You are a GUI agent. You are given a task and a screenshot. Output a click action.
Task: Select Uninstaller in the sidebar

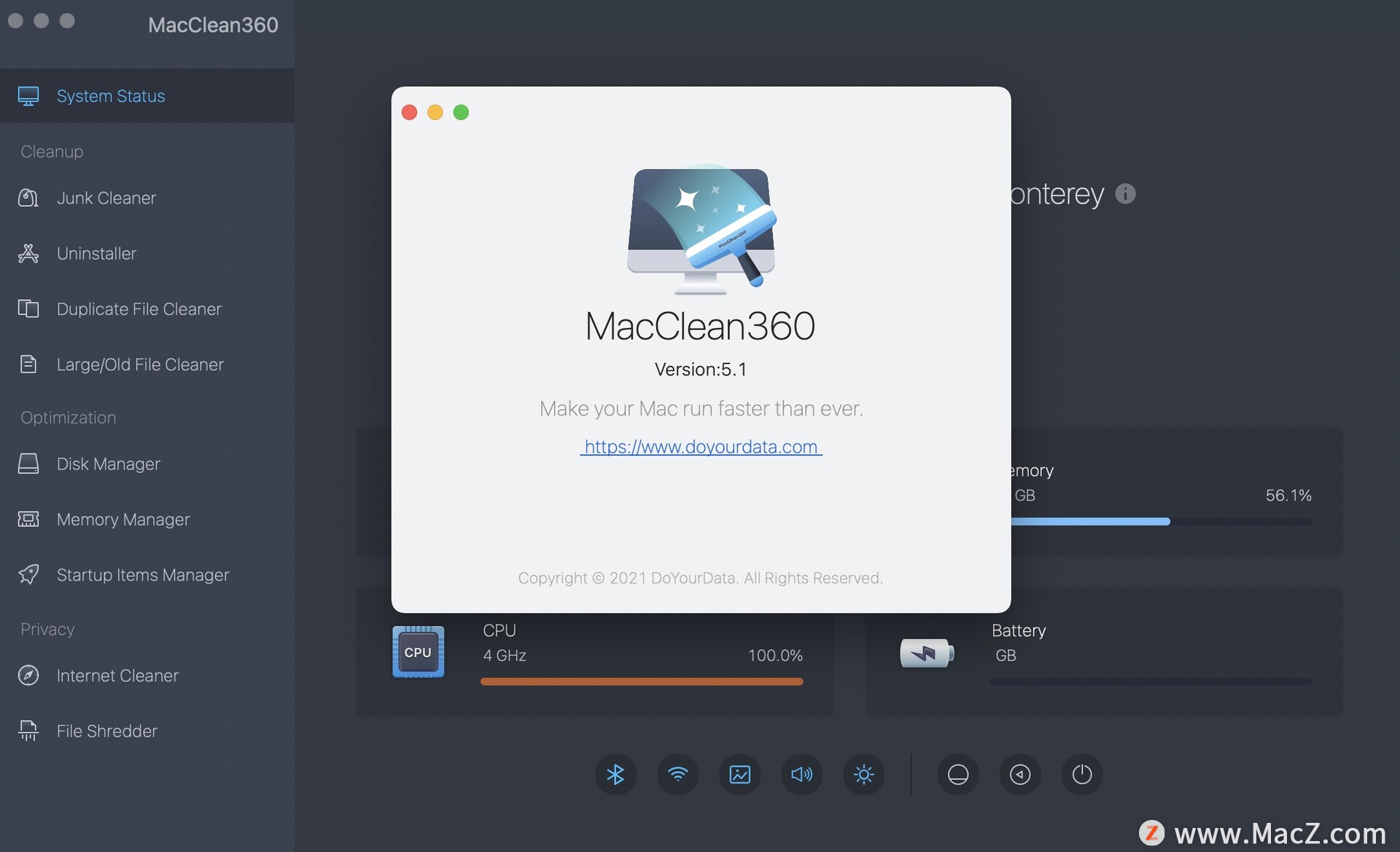(x=96, y=254)
